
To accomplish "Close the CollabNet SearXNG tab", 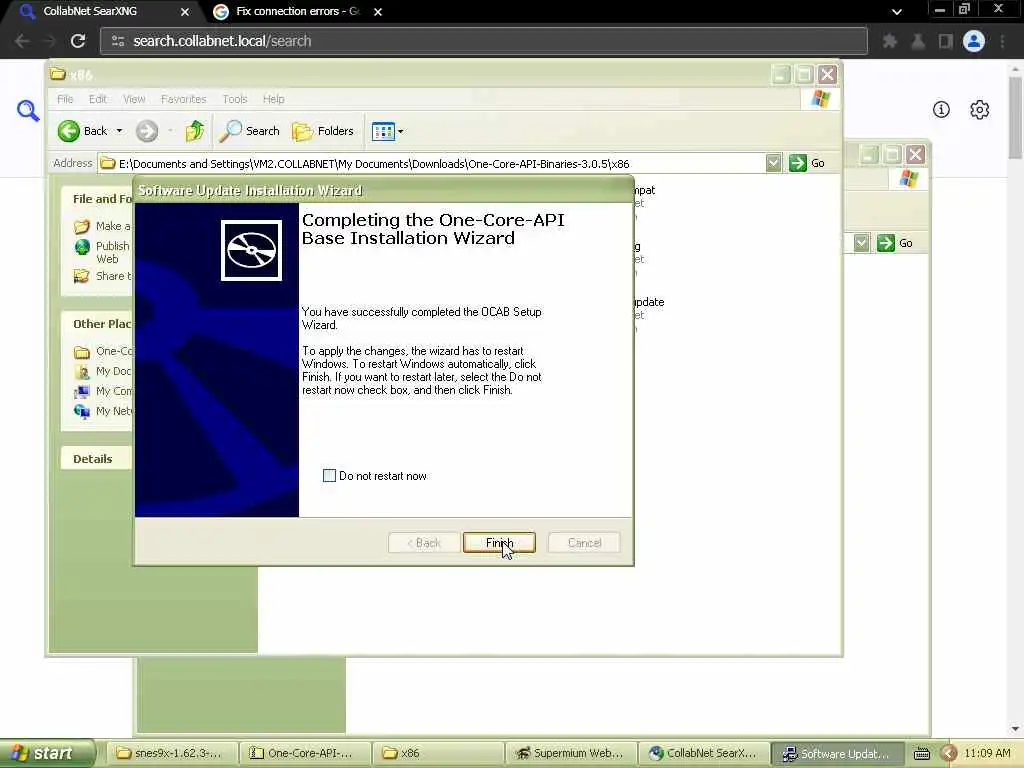I will click(185, 12).
